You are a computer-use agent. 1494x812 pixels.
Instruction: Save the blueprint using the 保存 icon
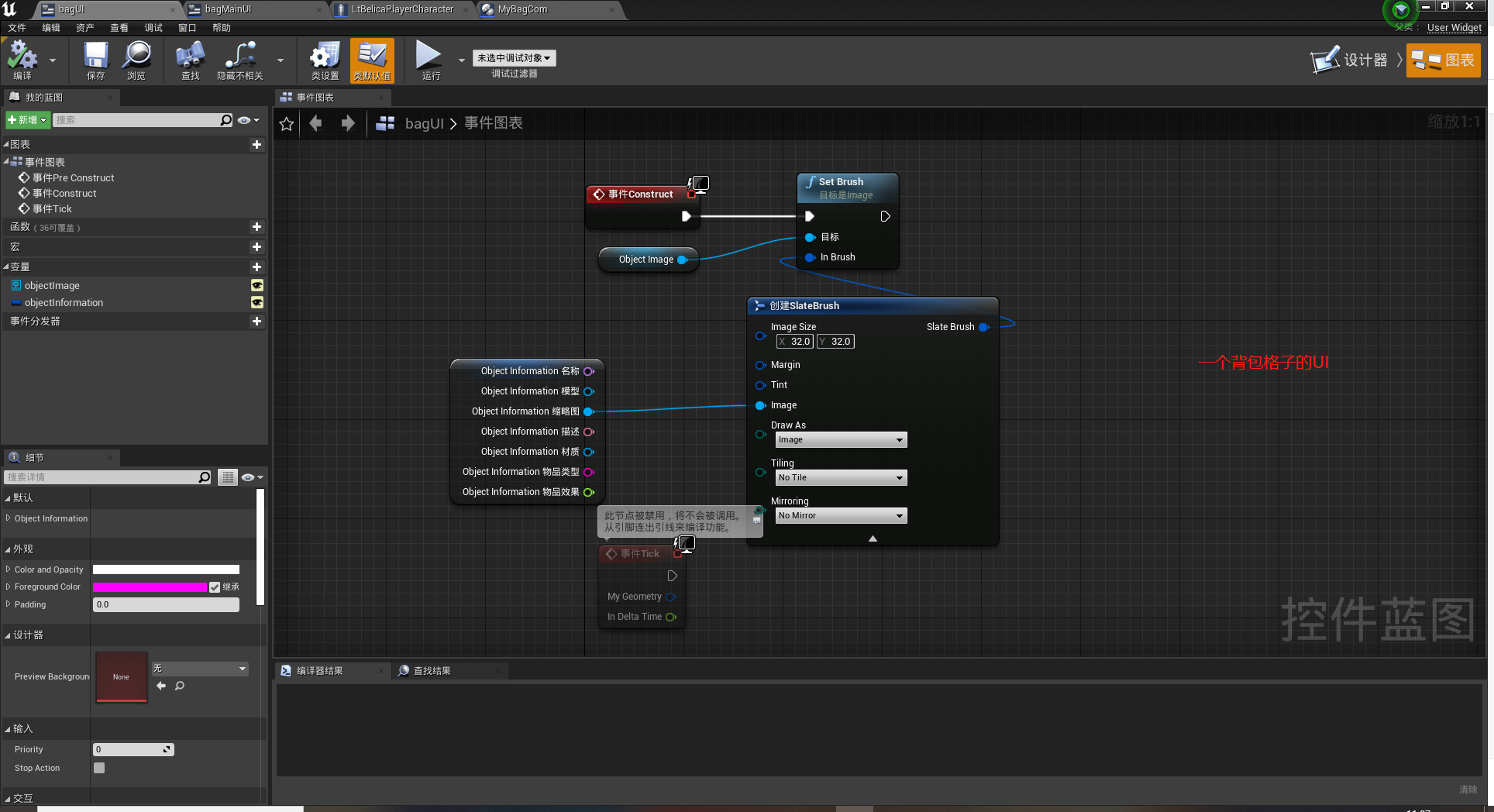[96, 56]
